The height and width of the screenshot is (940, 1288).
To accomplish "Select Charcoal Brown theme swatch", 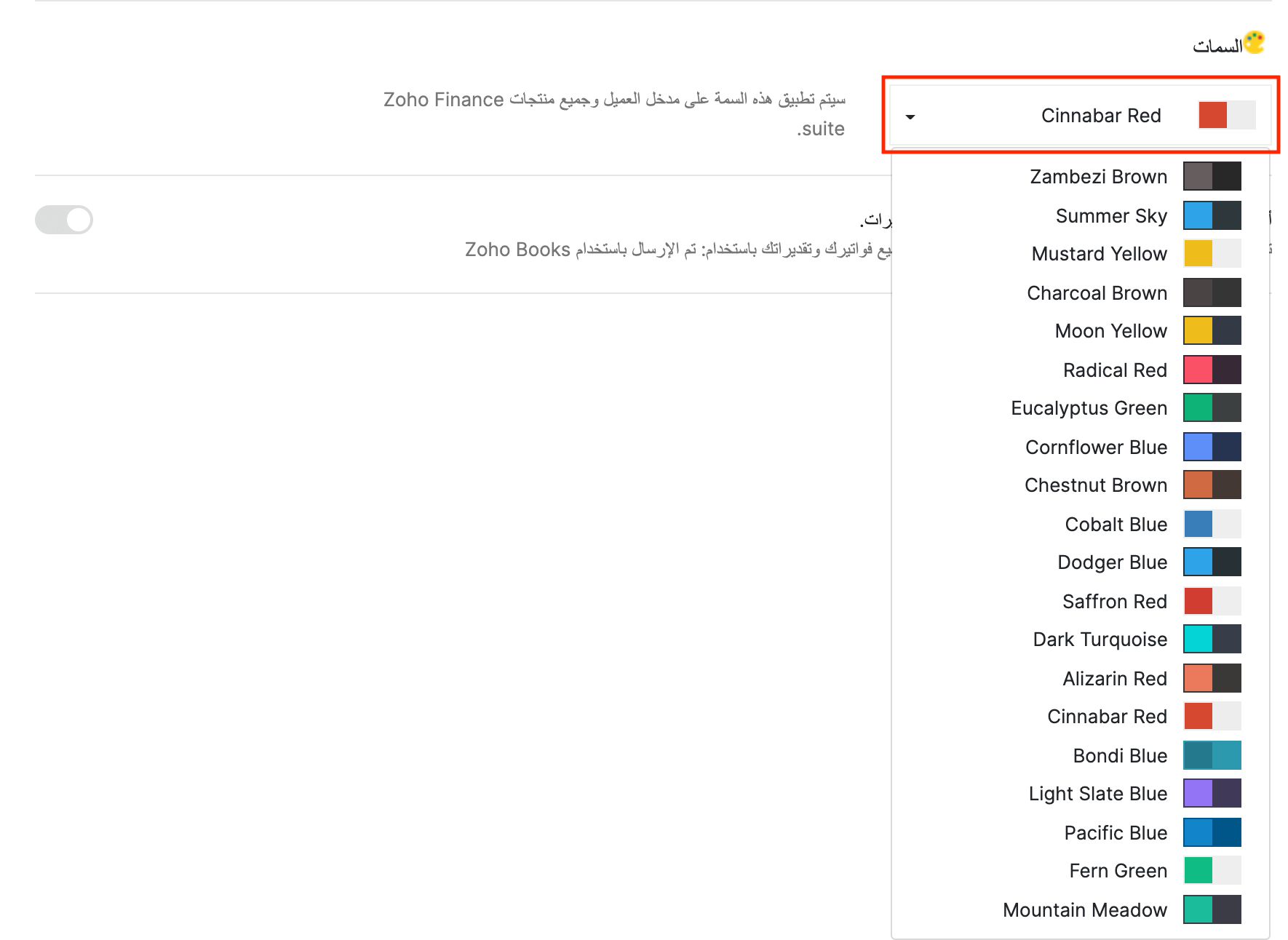I will (x=1212, y=293).
